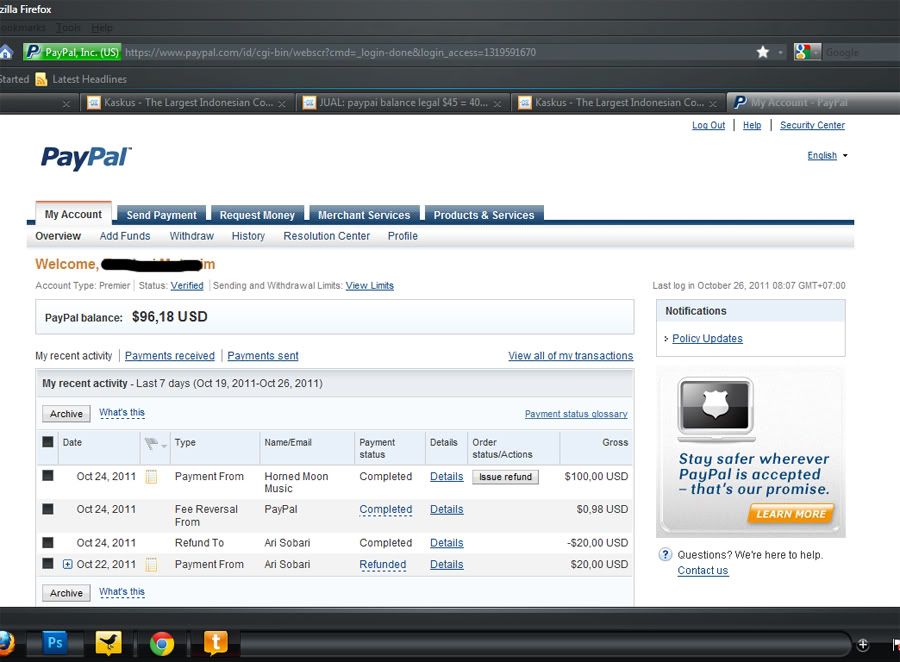This screenshot has height=662, width=900.
Task: Switch to the My Account - PayPal browser tab
Action: [814, 103]
